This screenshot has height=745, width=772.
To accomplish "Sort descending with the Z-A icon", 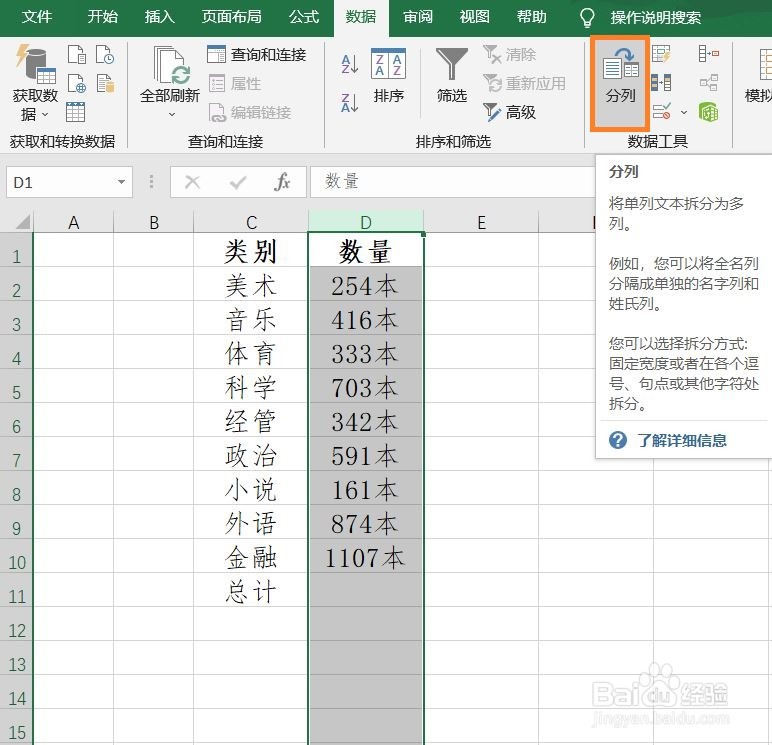I will tap(350, 103).
